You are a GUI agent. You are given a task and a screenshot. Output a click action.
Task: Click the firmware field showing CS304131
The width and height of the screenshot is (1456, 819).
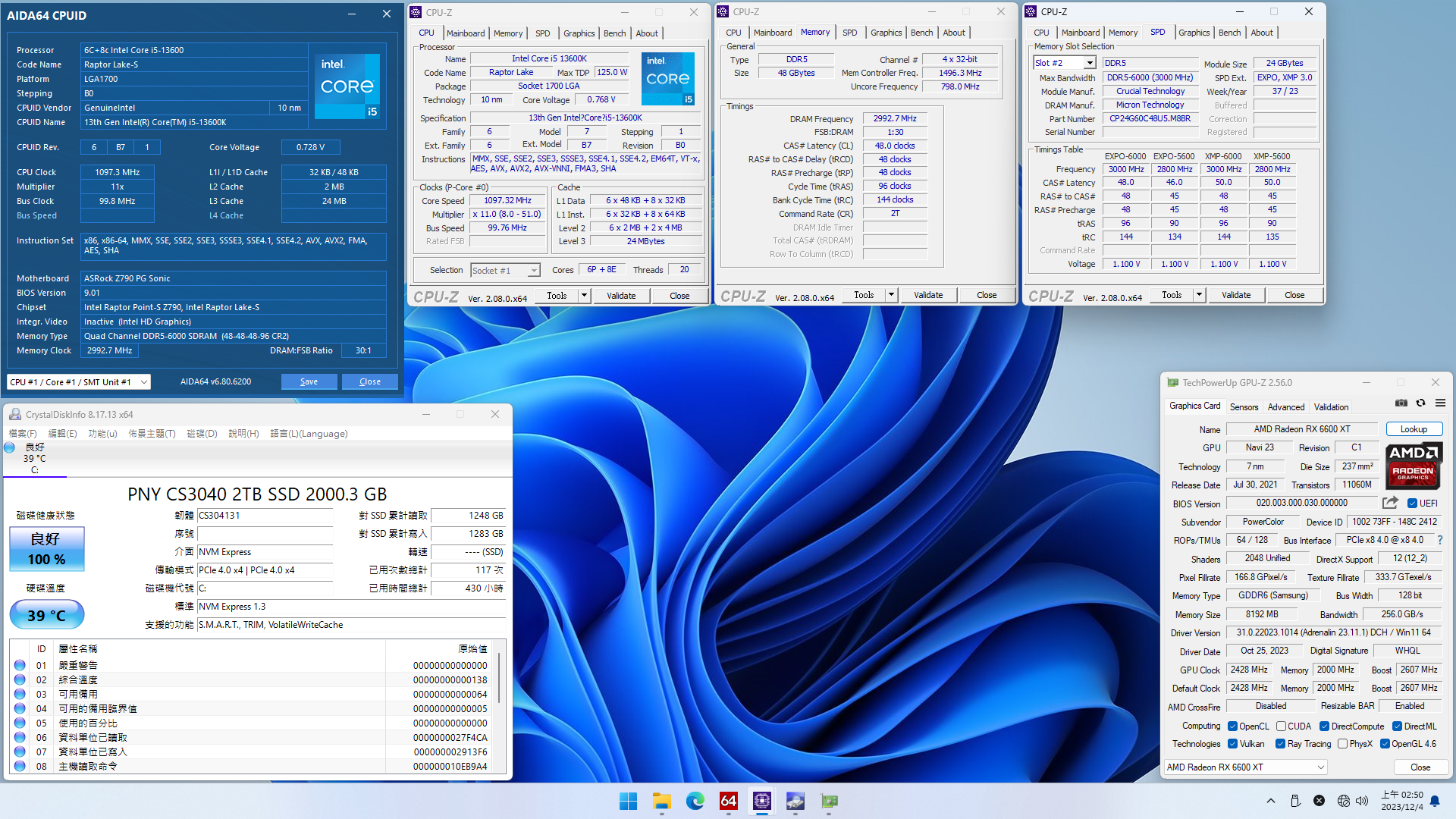[265, 516]
